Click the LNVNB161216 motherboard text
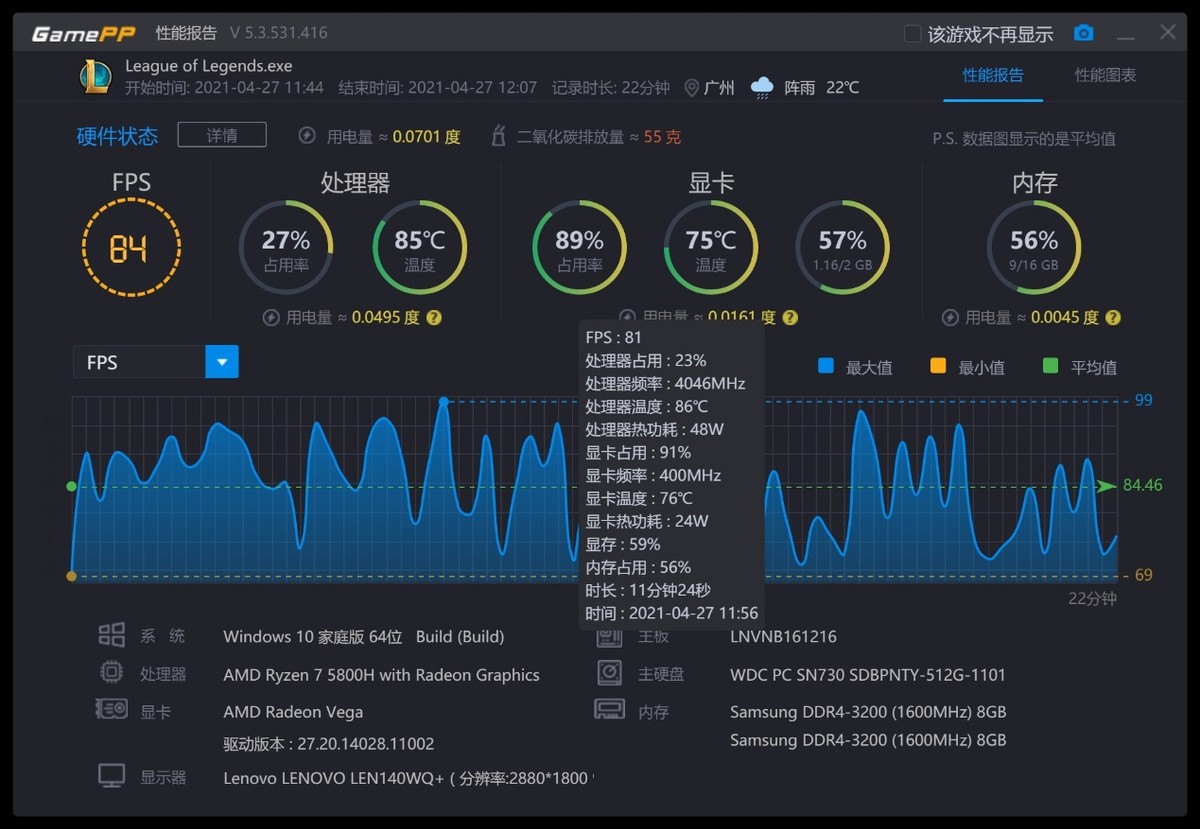This screenshot has height=829, width=1200. pyautogui.click(x=783, y=637)
